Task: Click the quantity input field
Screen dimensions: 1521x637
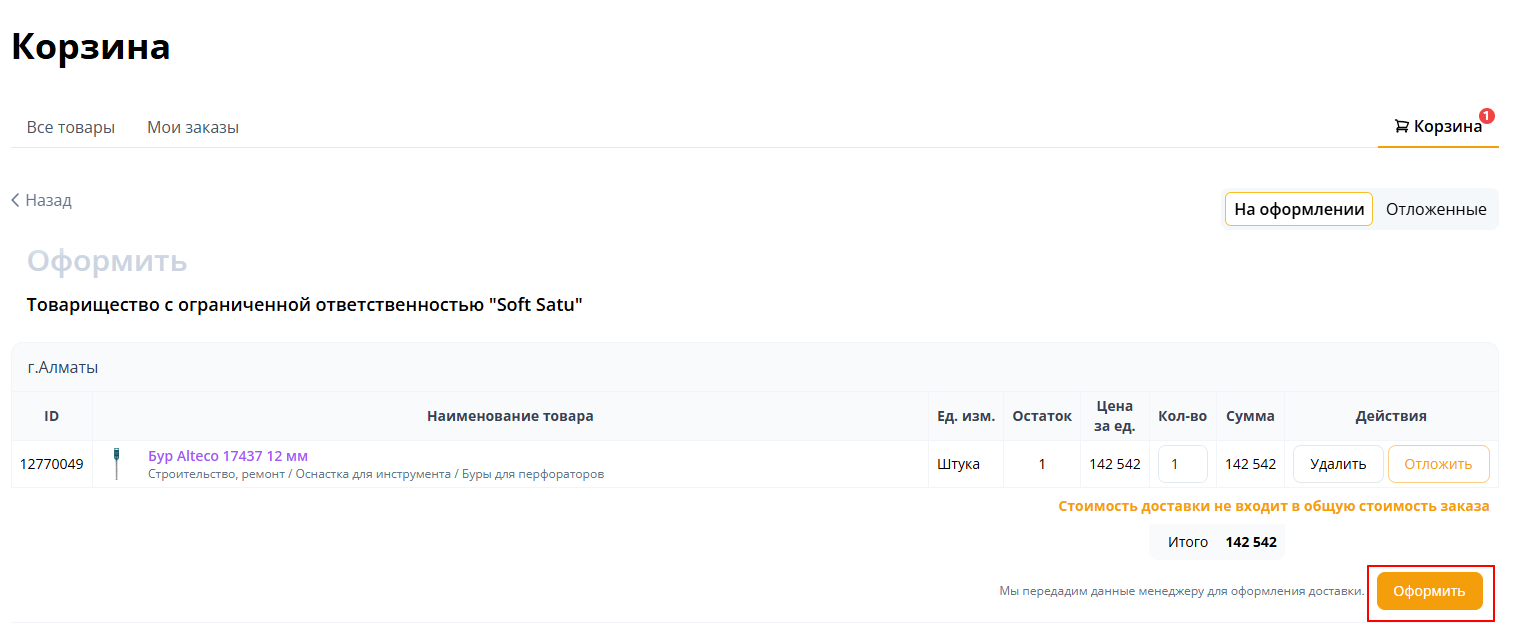Action: tap(1183, 464)
